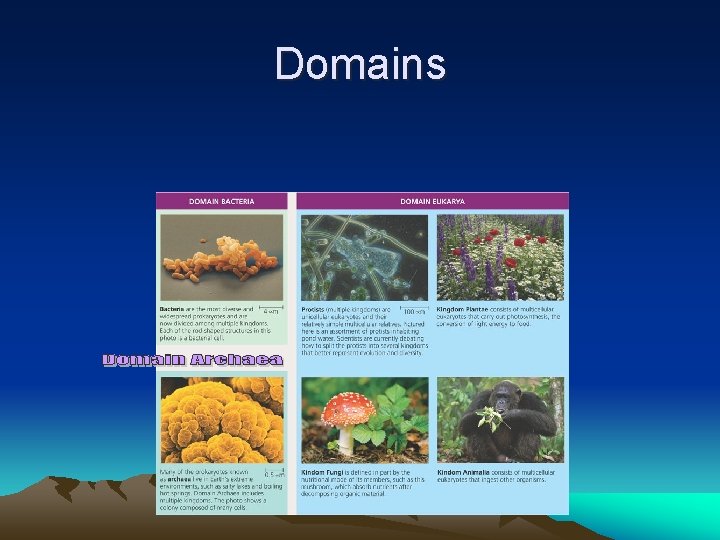The width and height of the screenshot is (720, 540).
Task: Click the Bacteria description paragraph
Action: (x=216, y=323)
